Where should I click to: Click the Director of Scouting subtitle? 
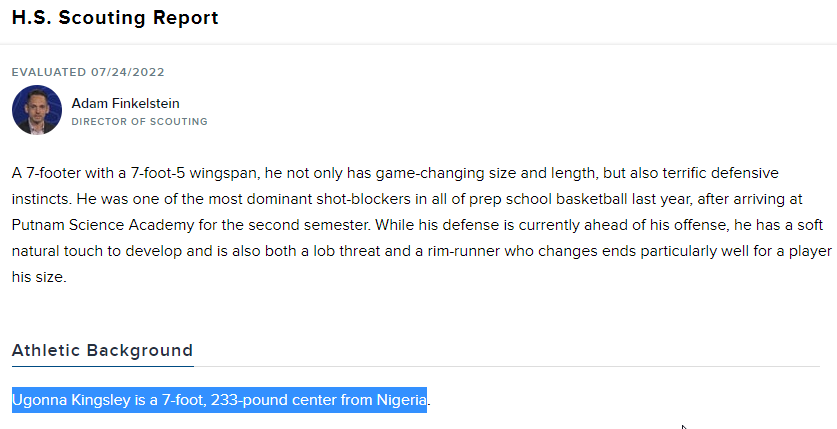click(x=139, y=122)
